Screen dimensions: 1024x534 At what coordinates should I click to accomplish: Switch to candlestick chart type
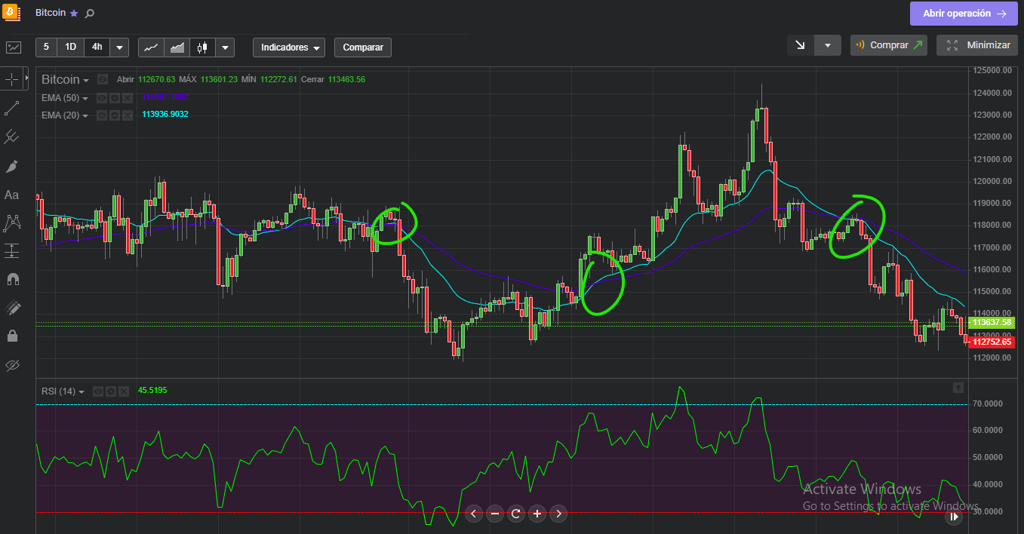point(202,47)
